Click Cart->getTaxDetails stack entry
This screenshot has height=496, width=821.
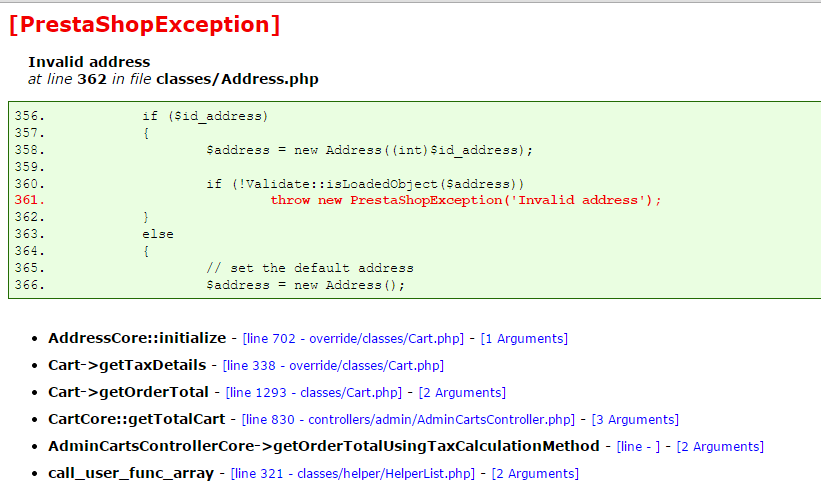tap(127, 365)
